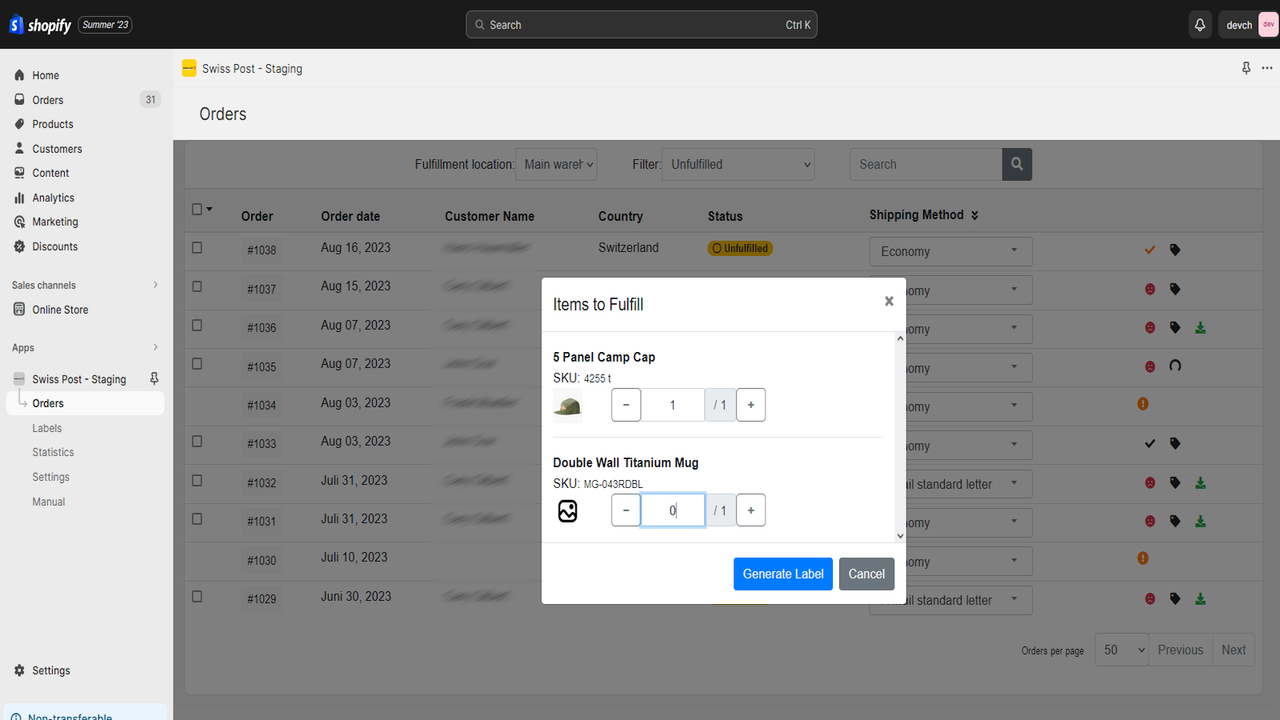Click orange warning icon for order #1034
The width and height of the screenshot is (1280, 720).
click(x=1143, y=404)
